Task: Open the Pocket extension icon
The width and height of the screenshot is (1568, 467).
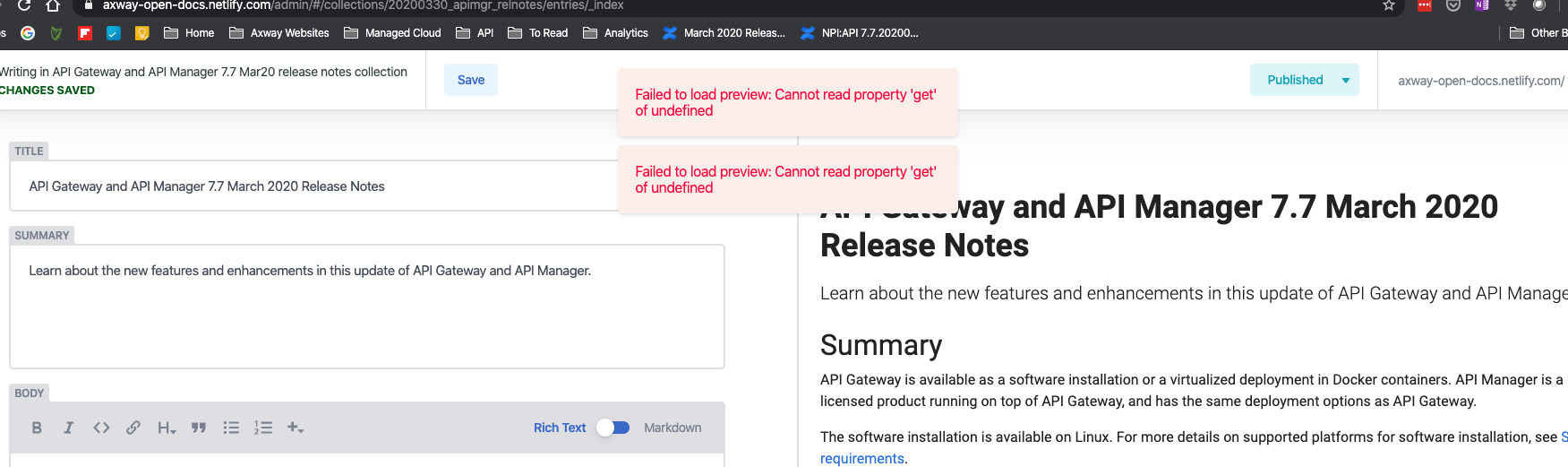Action: click(1453, 5)
